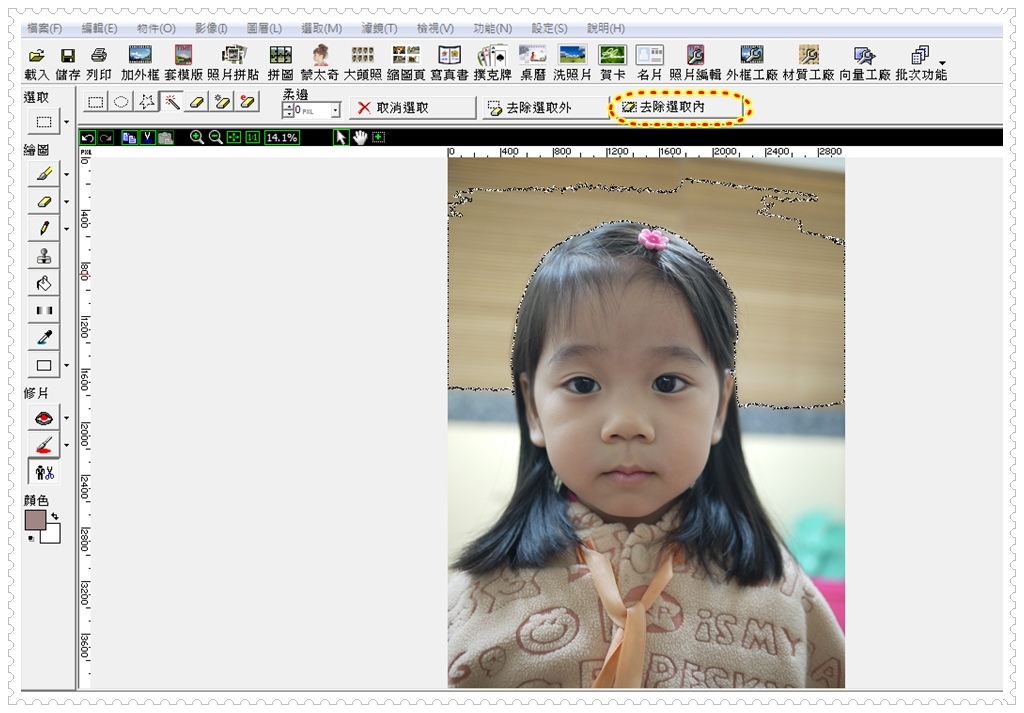
Task: Increase the 柔邊 feather value with stepper
Action: 288,106
